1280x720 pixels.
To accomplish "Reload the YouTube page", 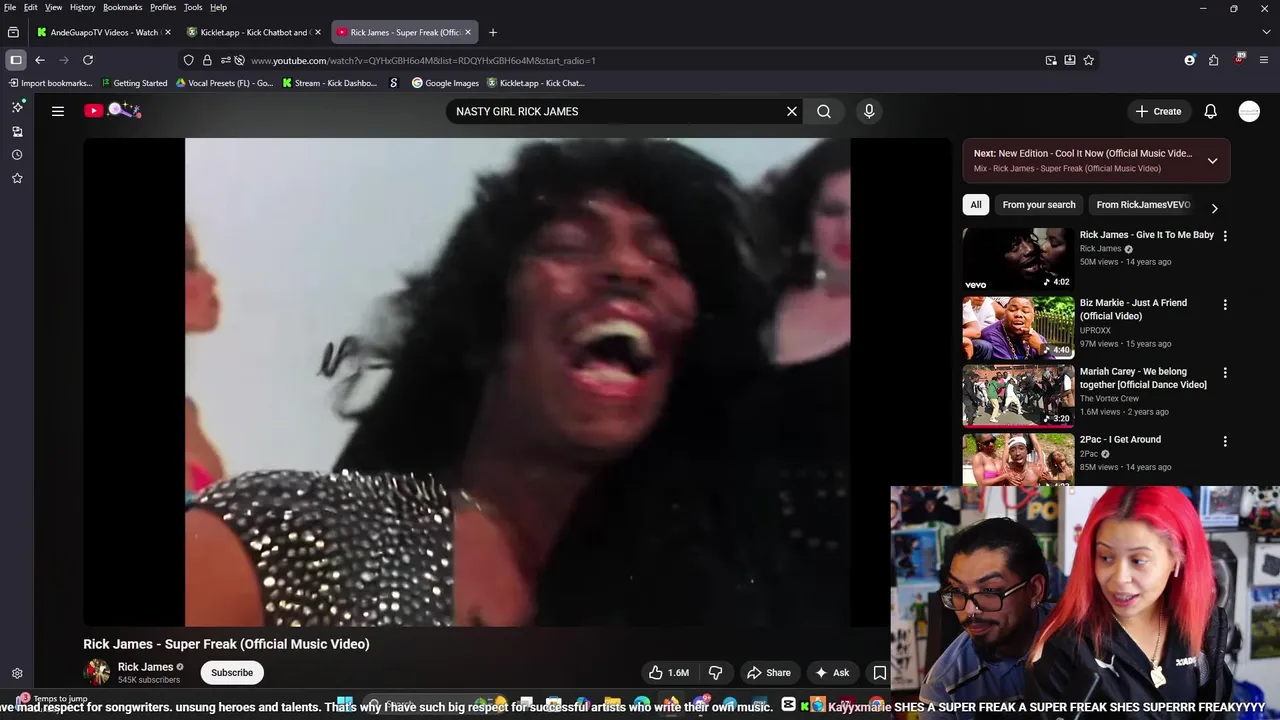I will 88,60.
